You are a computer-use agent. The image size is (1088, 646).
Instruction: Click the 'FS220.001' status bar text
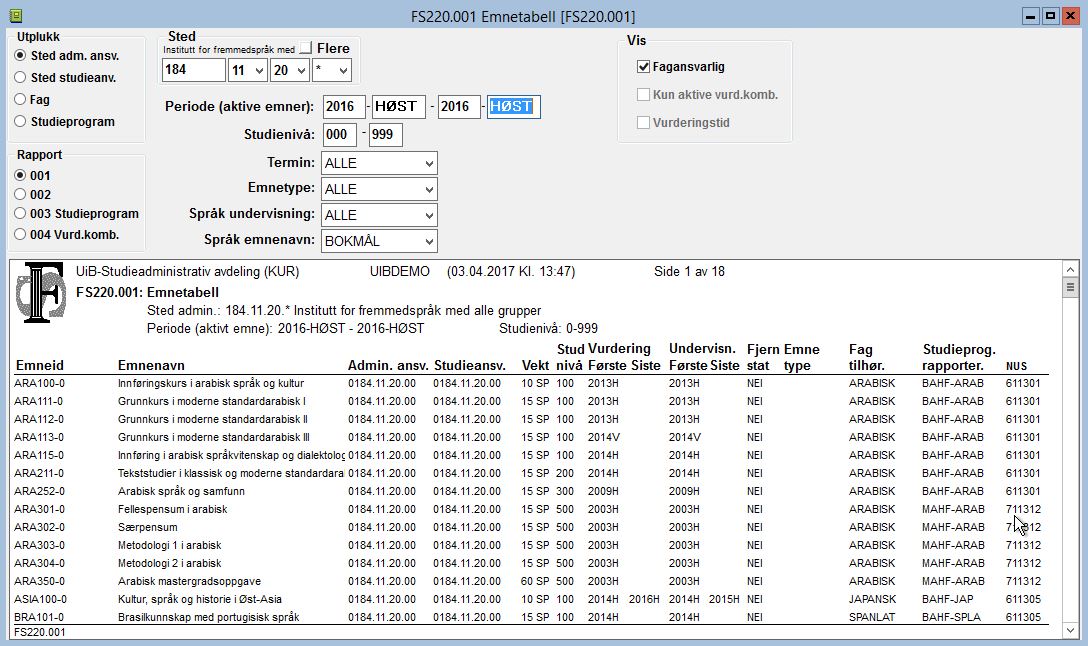[x=40, y=633]
